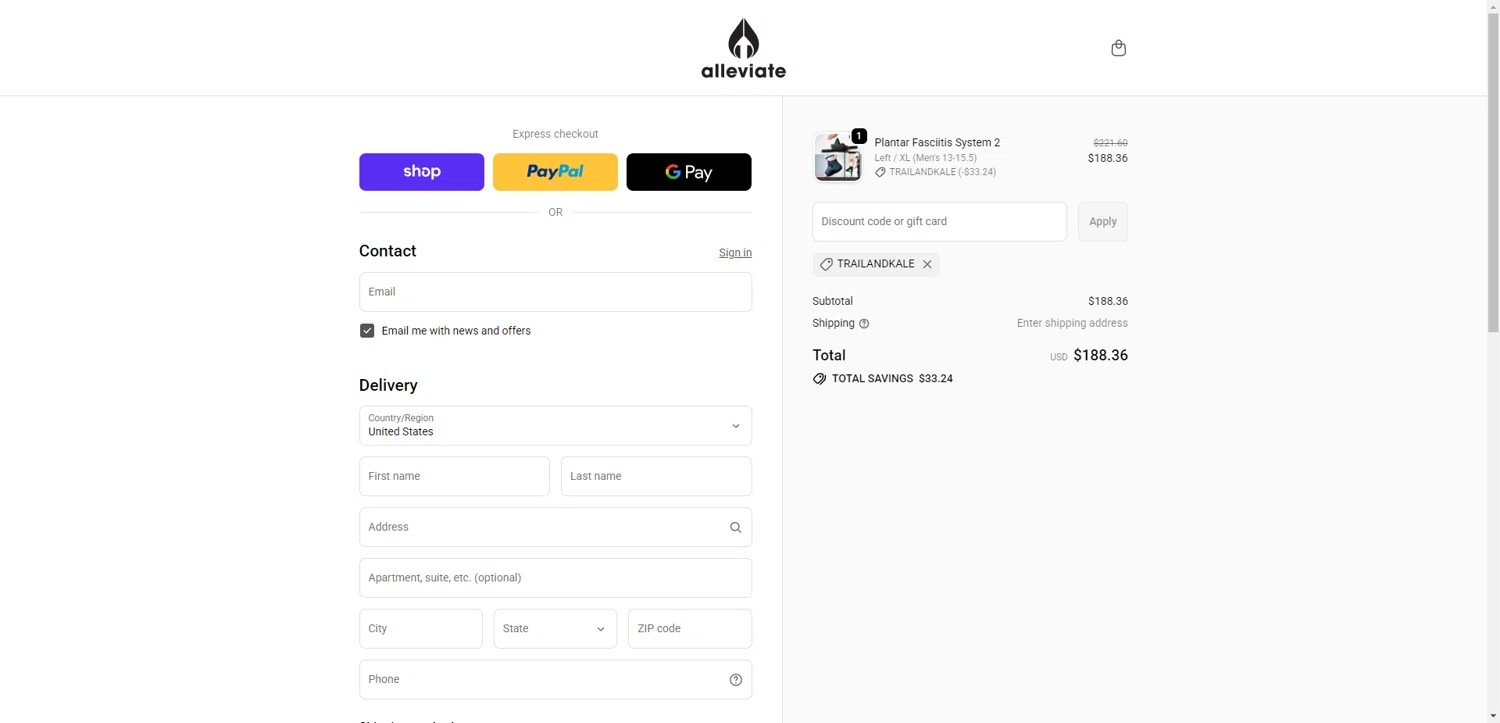Click the struck-through $221.60 price

coord(1110,143)
